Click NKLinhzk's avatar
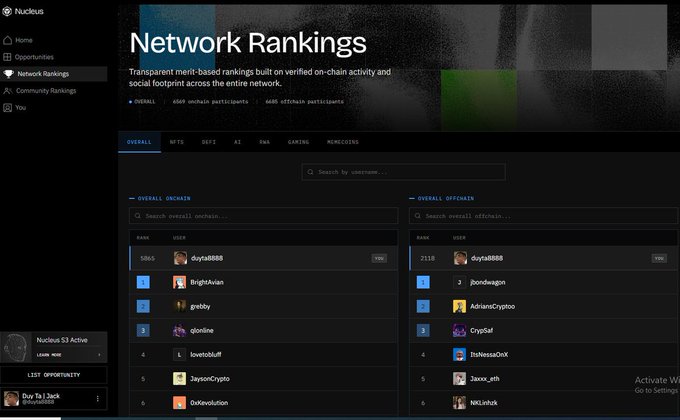Image resolution: width=680 pixels, height=420 pixels. (x=459, y=403)
